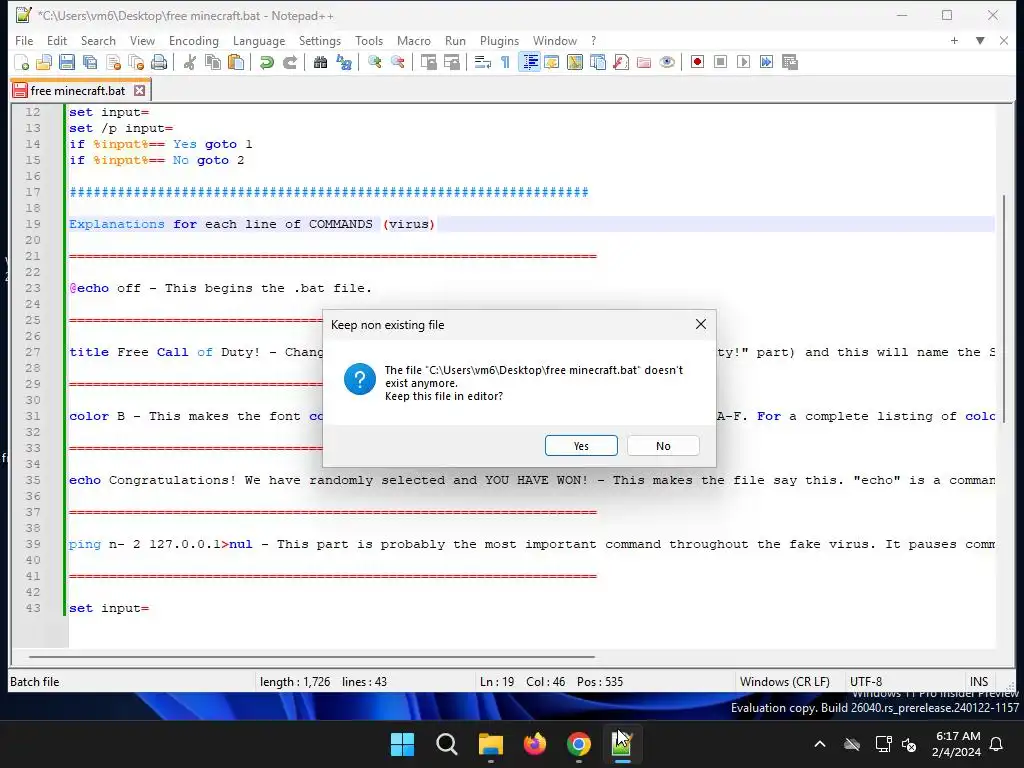Open the Run menu

[455, 40]
